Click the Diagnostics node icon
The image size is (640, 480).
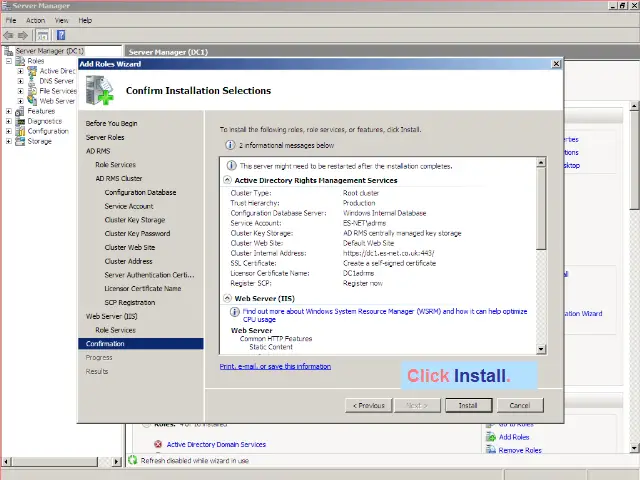click(x=20, y=121)
